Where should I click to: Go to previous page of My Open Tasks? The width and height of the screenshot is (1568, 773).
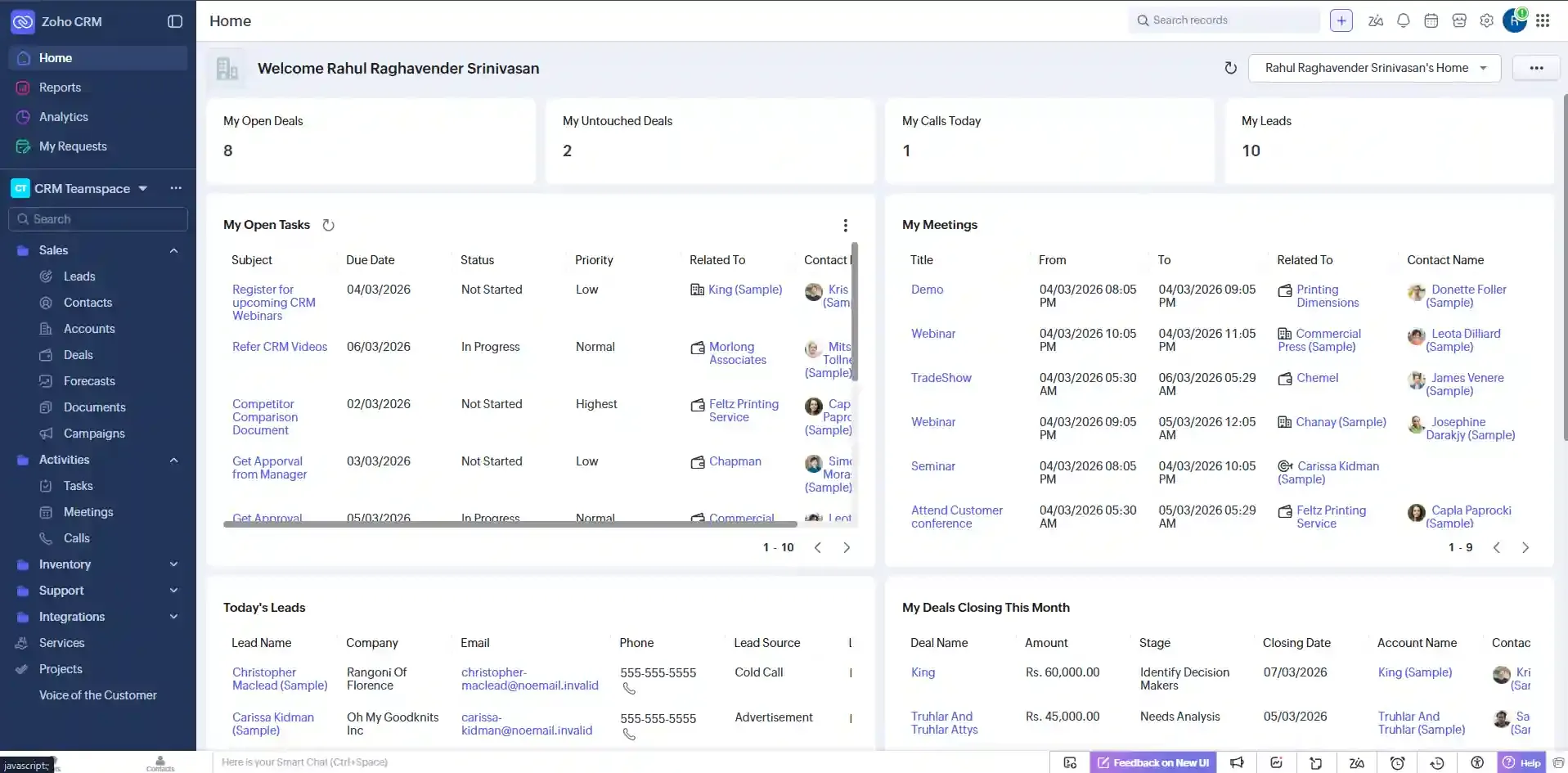tap(817, 547)
